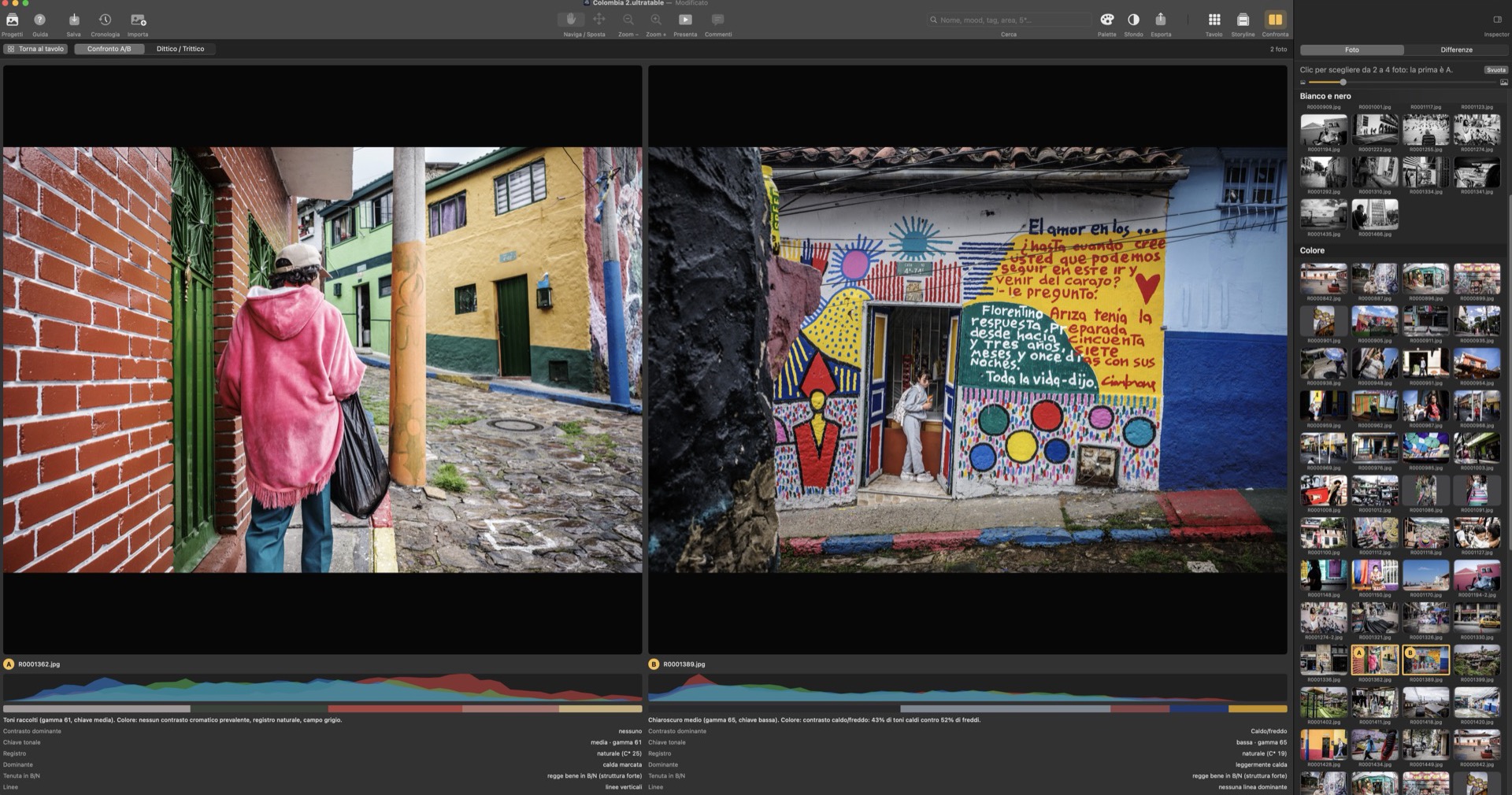
Task: Click the Bianco e nero section heading
Action: point(1325,96)
